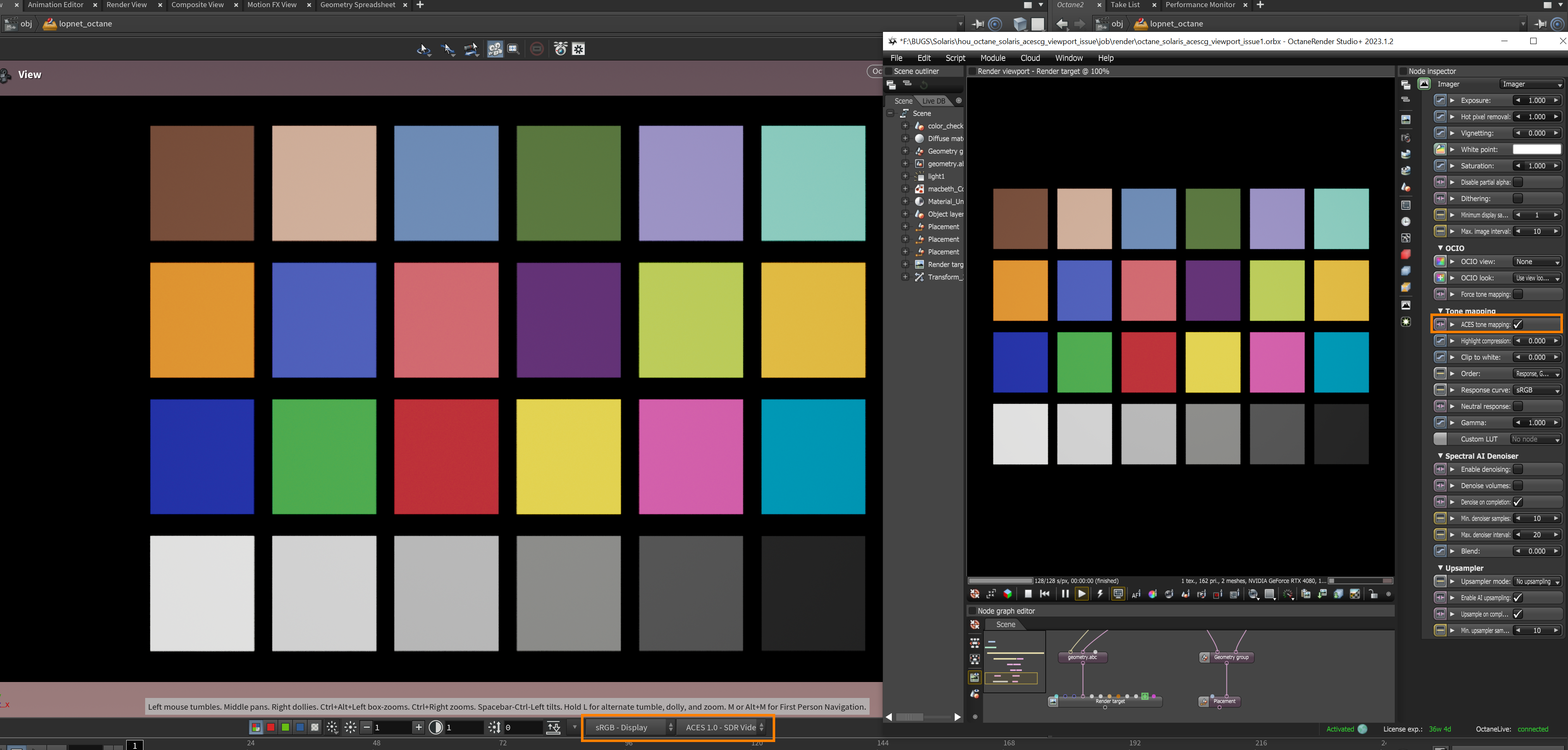Expand the light1 scene tree item

[905, 176]
